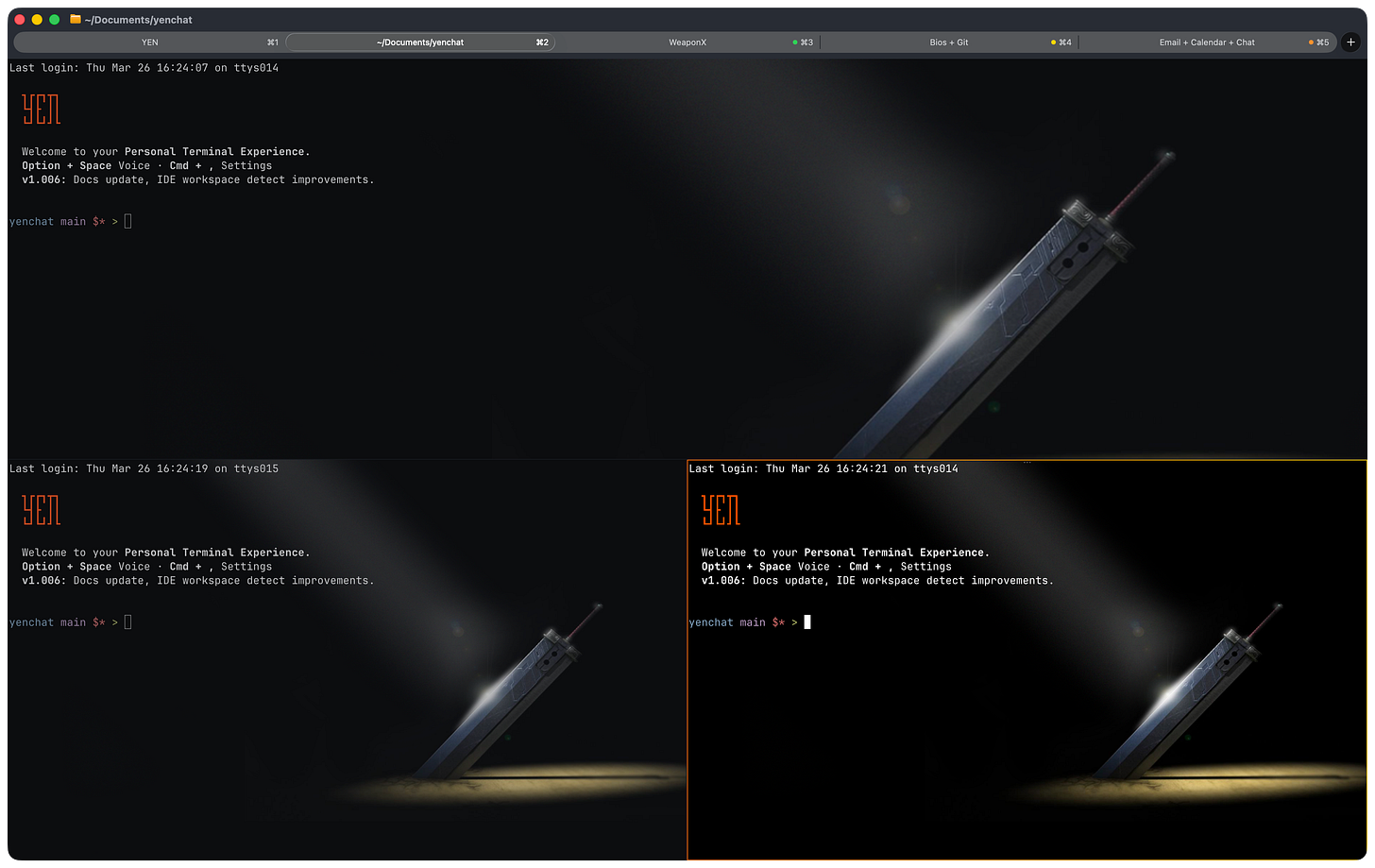Click the YEN logo in the bottom-right pane
This screenshot has height=868, width=1375.
click(721, 510)
